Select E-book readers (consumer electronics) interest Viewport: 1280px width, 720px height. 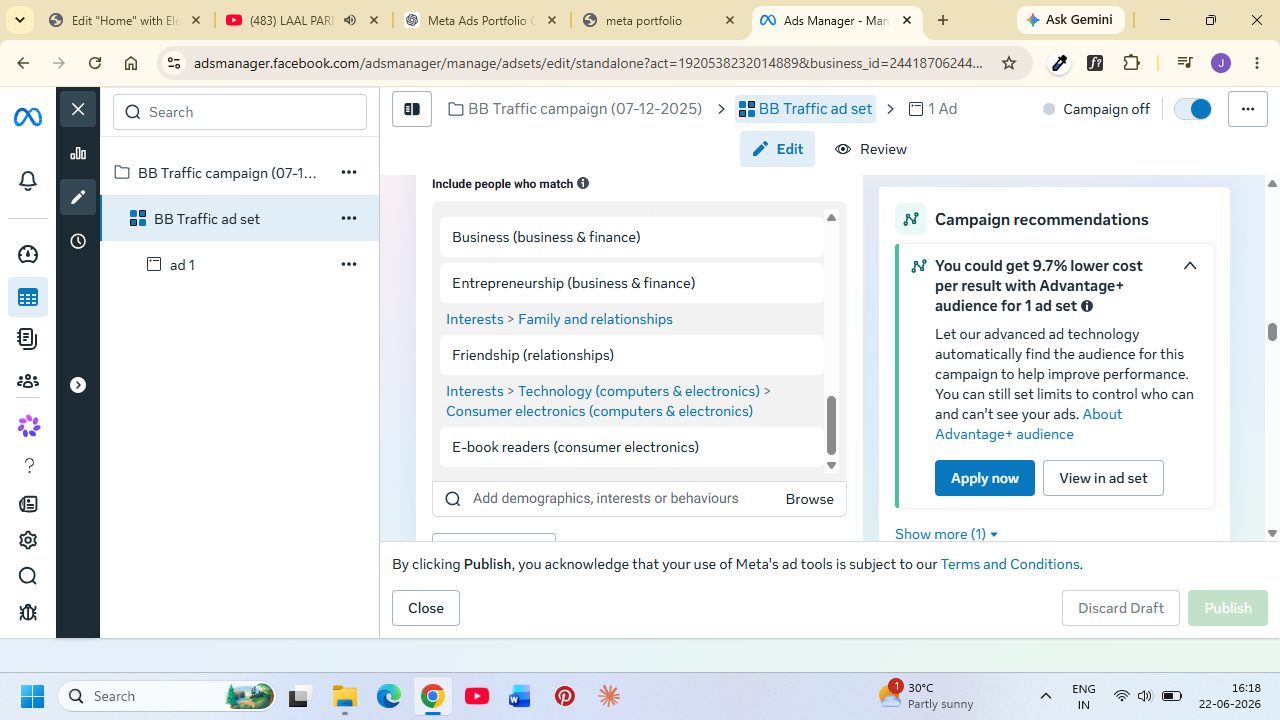(632, 447)
